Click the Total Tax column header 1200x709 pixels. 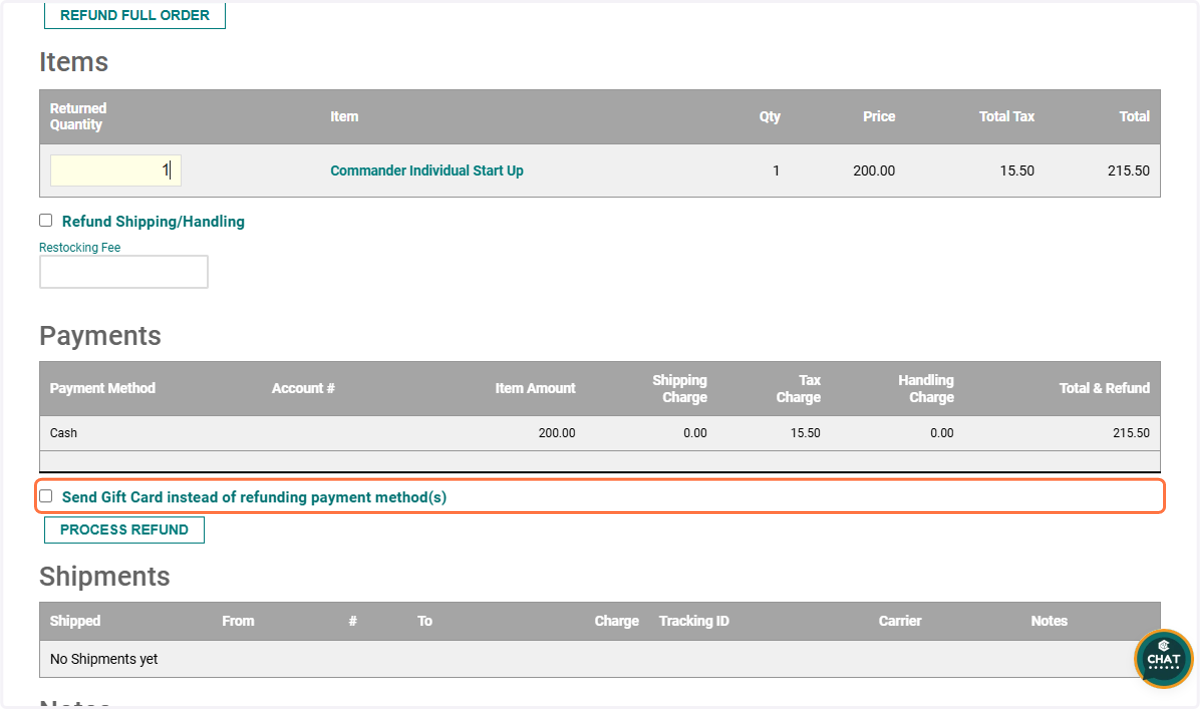[1007, 117]
